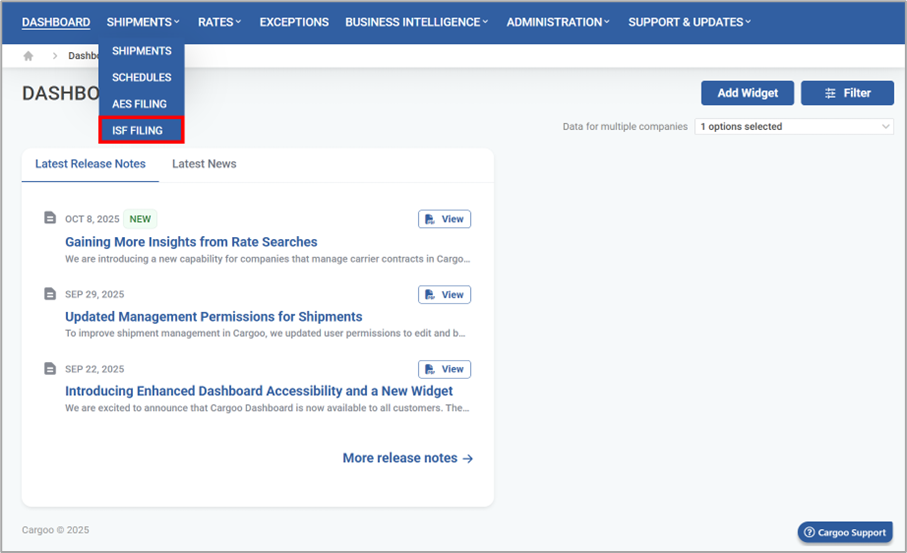907x553 pixels.
Task: Click the 'SEP 22, 2025' date text
Action: [x=94, y=369]
